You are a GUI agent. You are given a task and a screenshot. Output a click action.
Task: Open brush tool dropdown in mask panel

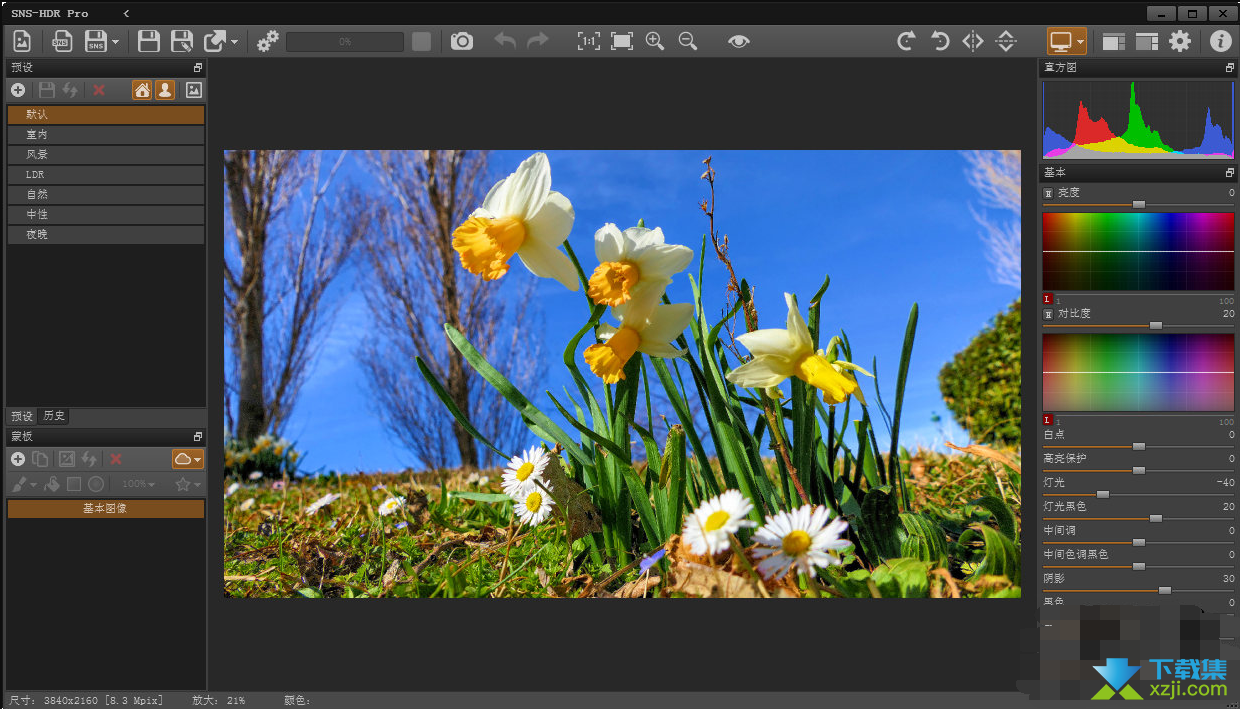[x=24, y=484]
